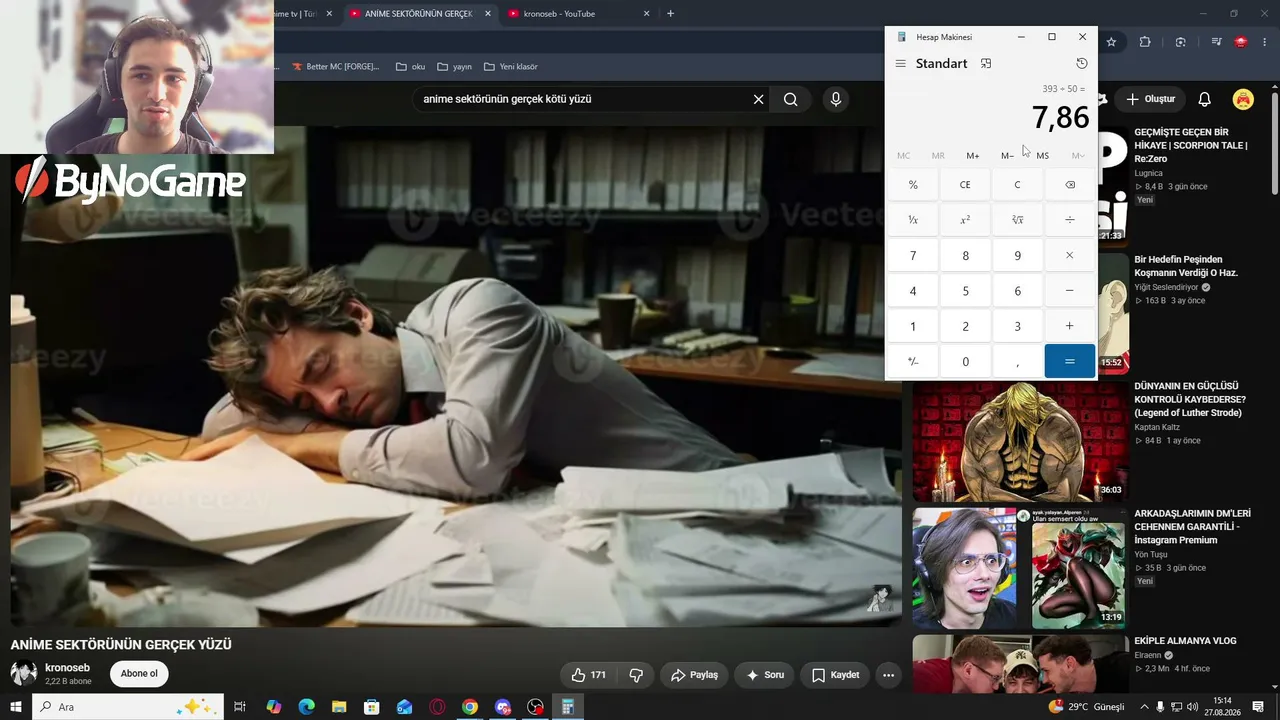Click the decimal comma key

coord(1017,361)
